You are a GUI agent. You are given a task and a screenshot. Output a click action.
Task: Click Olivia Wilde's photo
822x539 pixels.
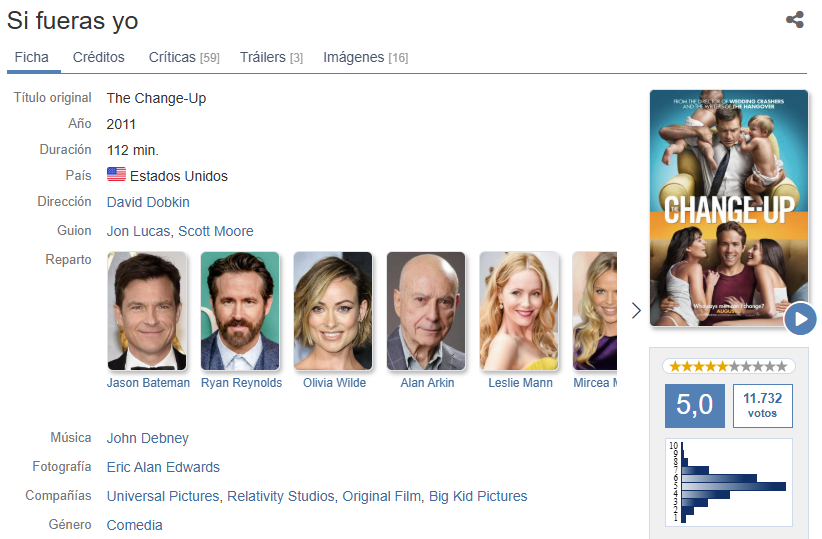click(x=333, y=311)
